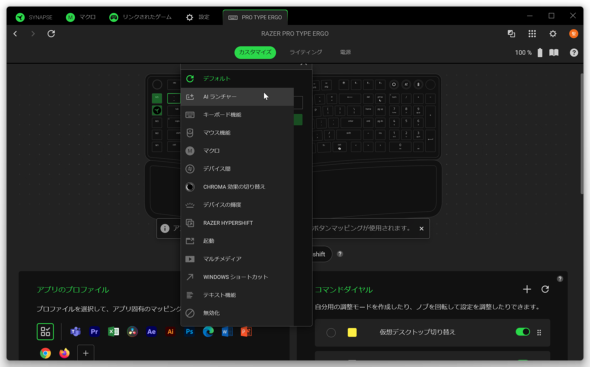Open the Firefox app profile
The width and height of the screenshot is (590, 367).
(64, 353)
